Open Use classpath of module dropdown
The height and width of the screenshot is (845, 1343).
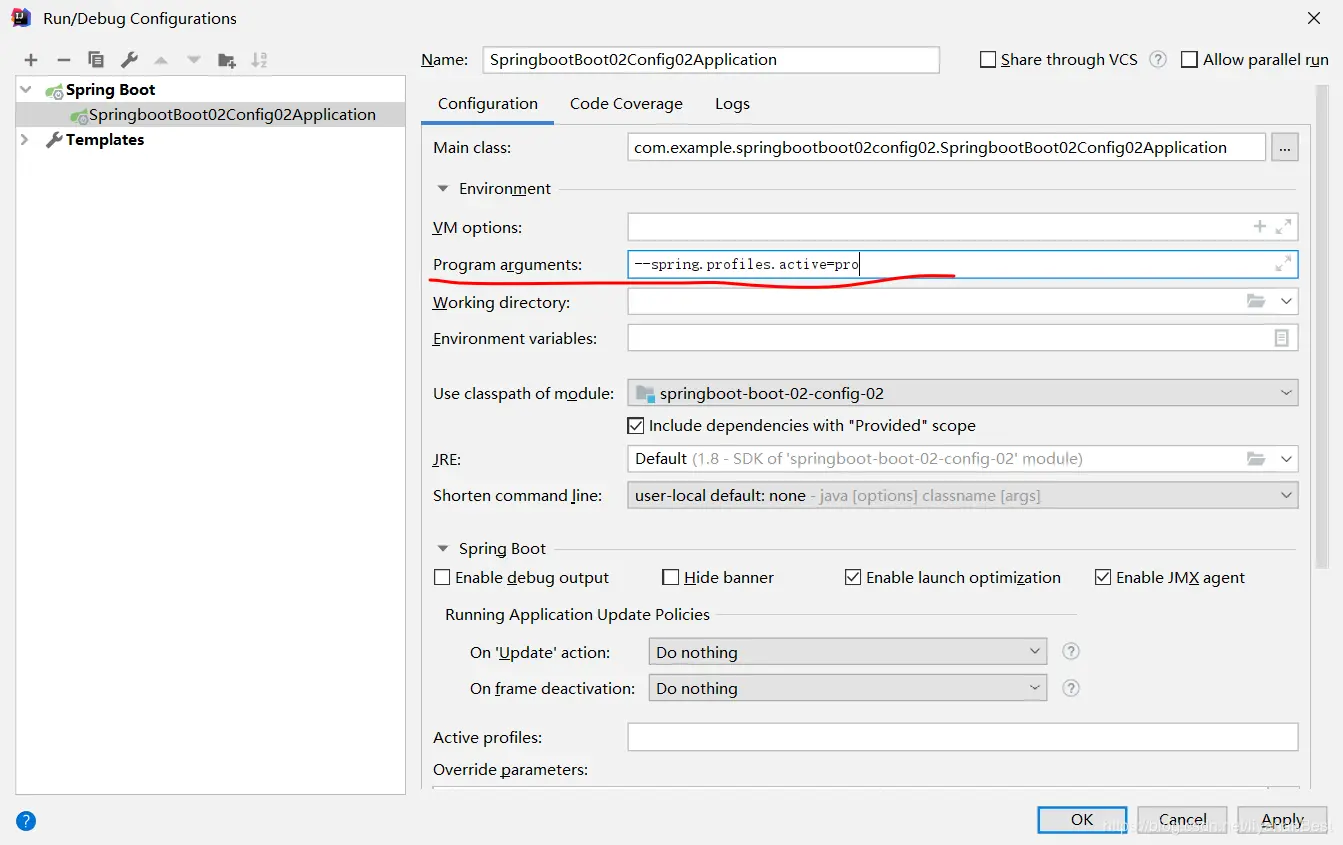coord(962,393)
